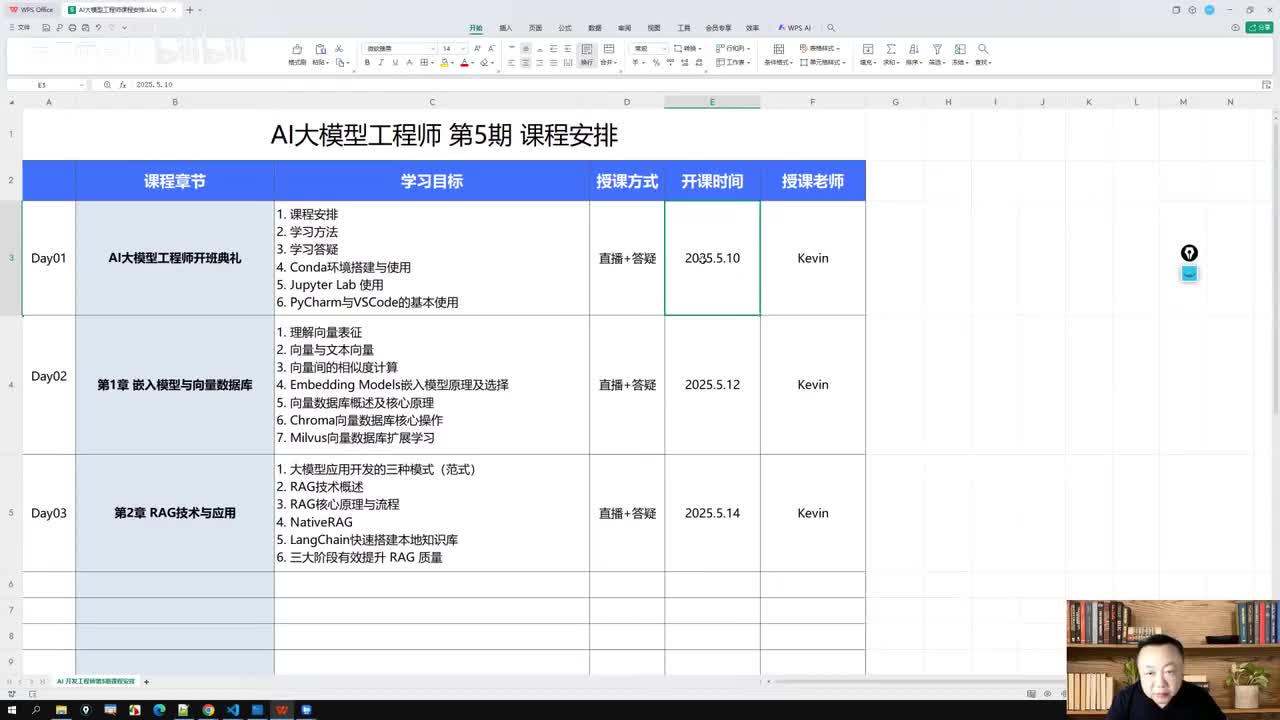Toggle align right button

point(540,62)
